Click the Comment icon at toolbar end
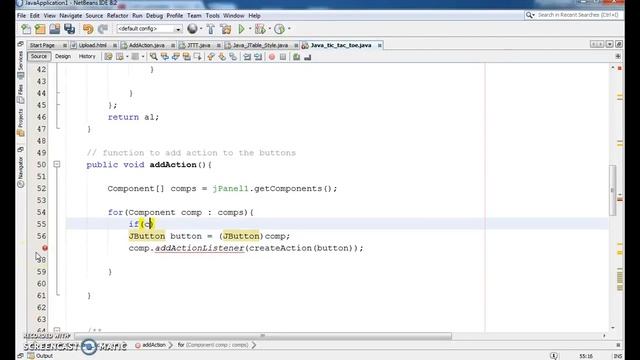This screenshot has width=640, height=360. [x=308, y=57]
